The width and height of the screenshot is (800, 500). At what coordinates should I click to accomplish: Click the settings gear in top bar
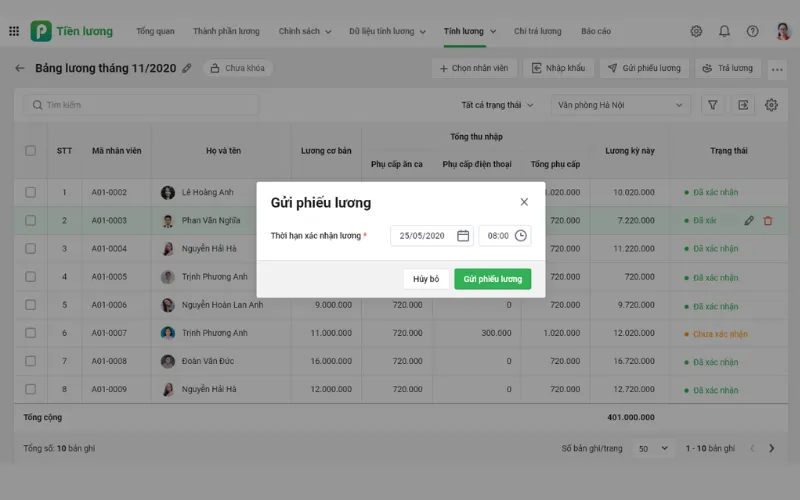[x=696, y=31]
